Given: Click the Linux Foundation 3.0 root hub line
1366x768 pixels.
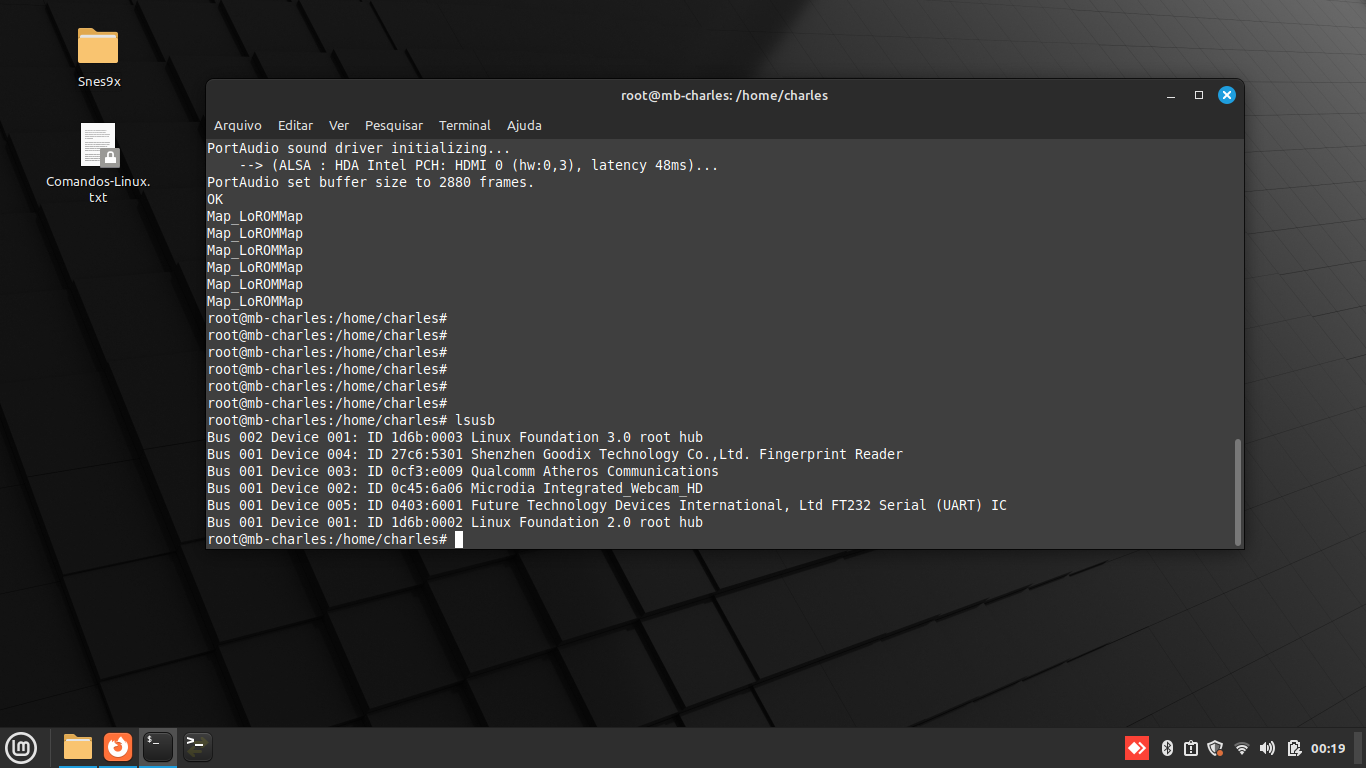Looking at the screenshot, I should coord(455,437).
